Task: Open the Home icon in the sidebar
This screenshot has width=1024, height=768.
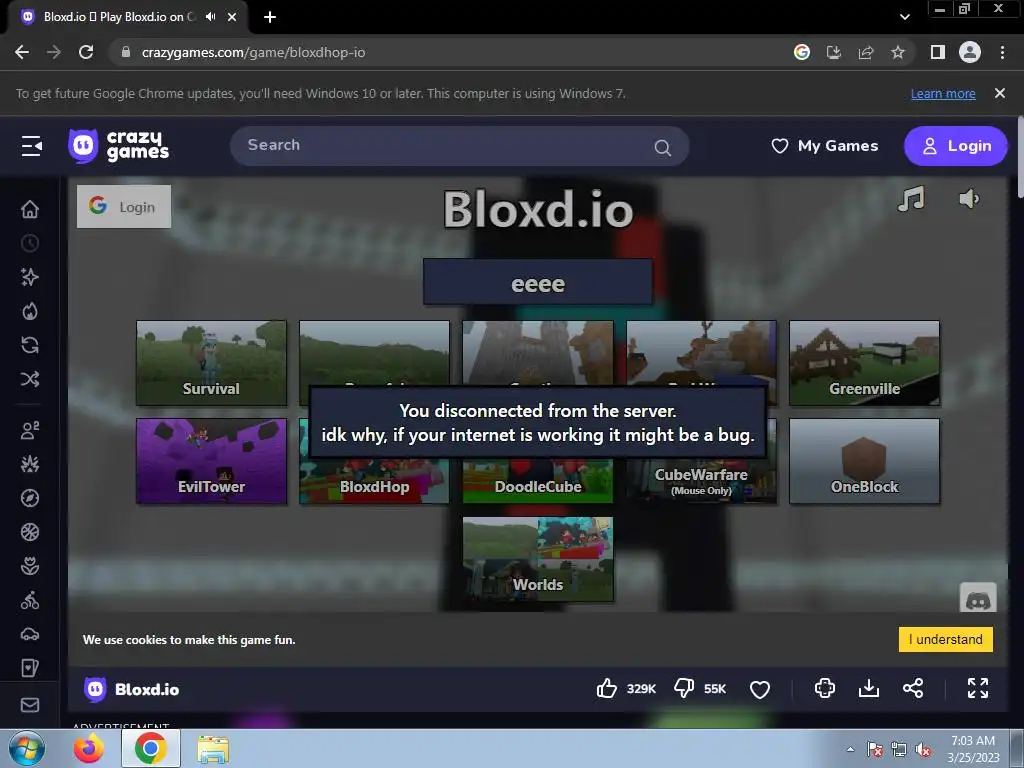Action: tap(30, 209)
